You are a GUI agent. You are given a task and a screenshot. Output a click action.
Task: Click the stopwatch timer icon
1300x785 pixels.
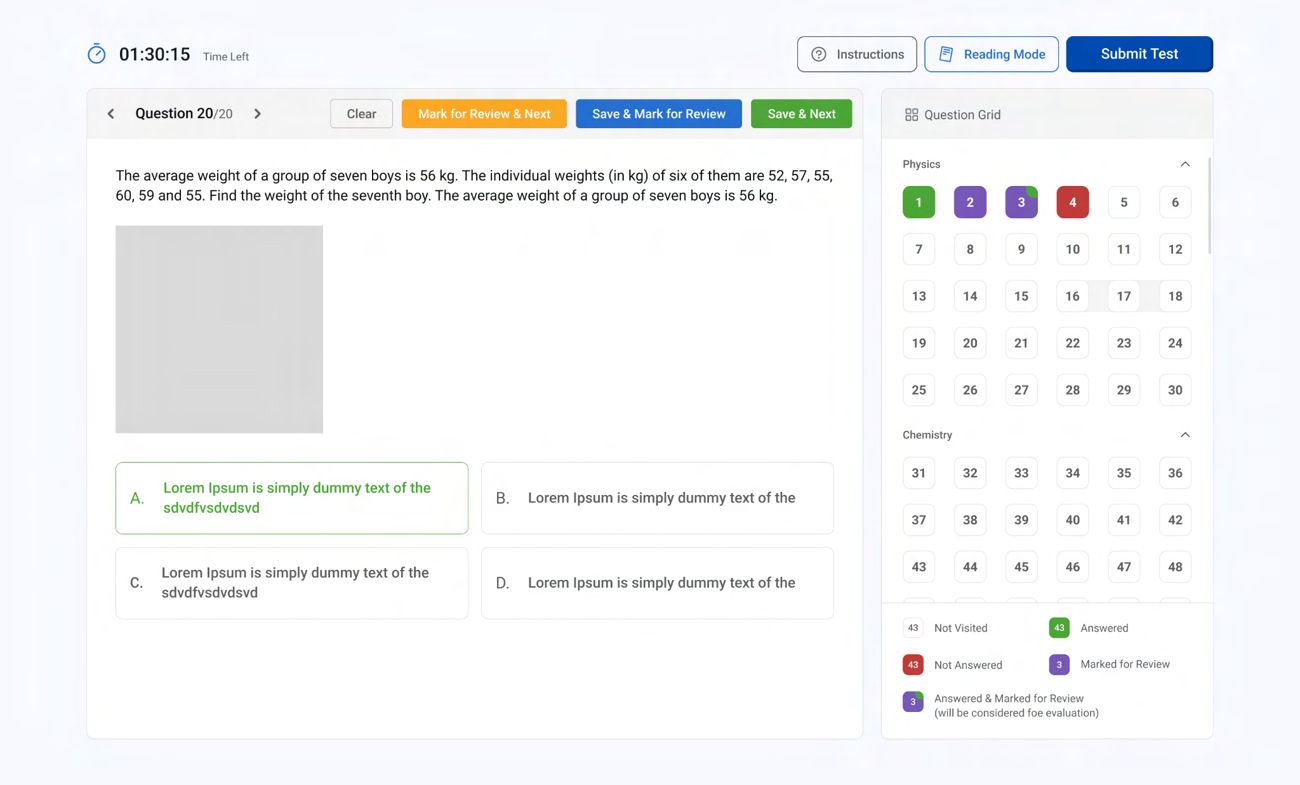pyautogui.click(x=96, y=54)
